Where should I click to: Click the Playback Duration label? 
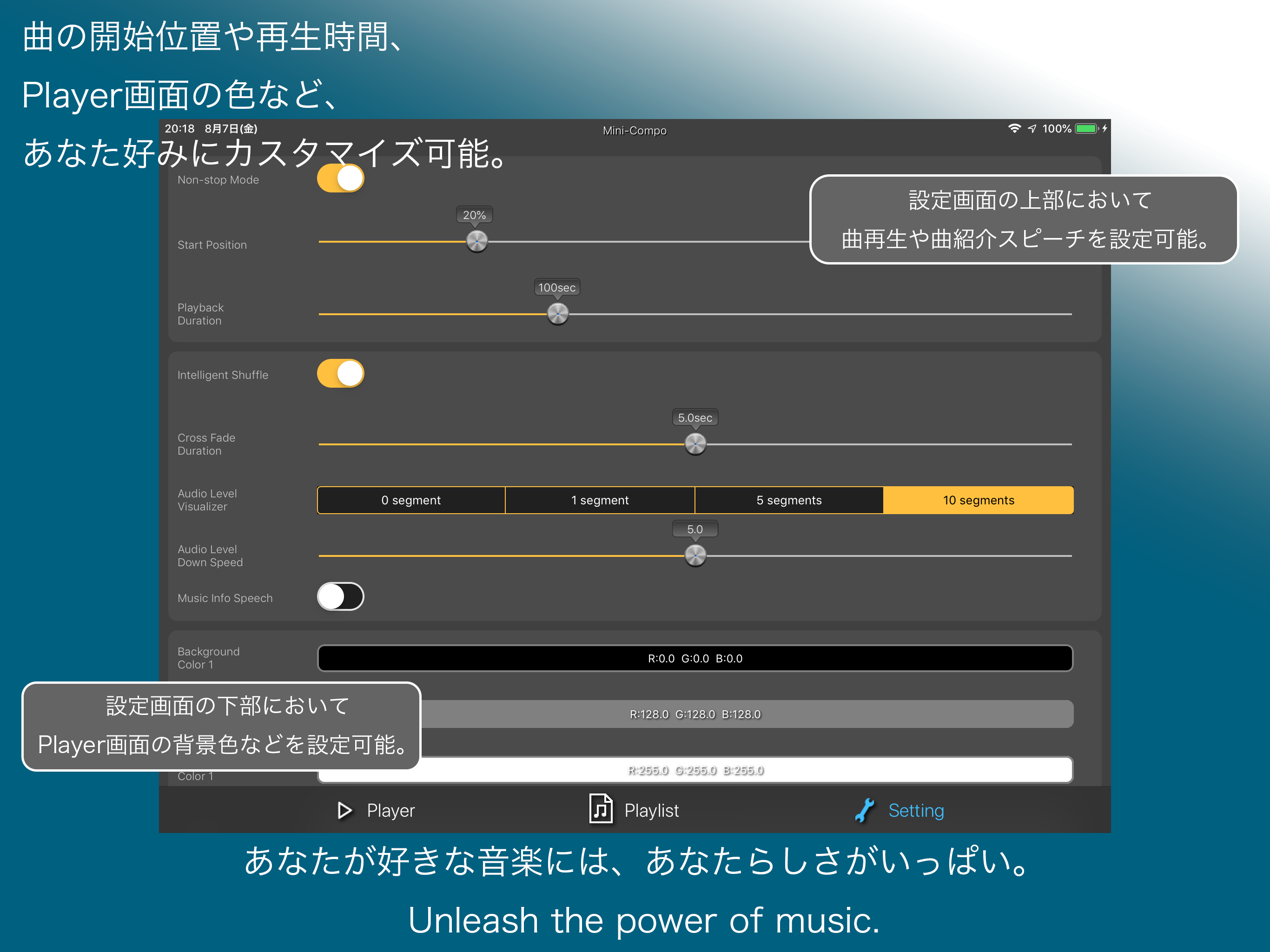(200, 314)
